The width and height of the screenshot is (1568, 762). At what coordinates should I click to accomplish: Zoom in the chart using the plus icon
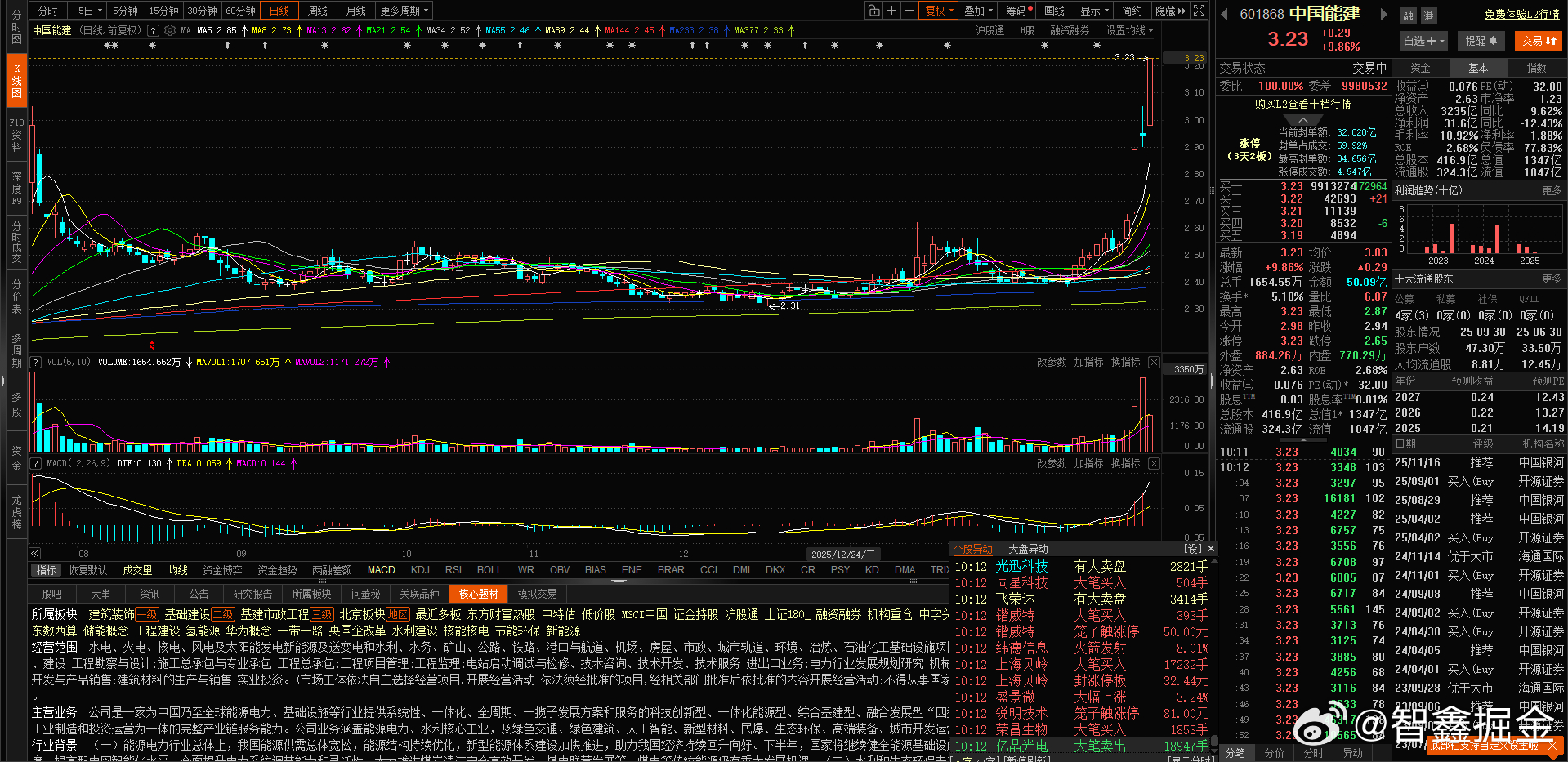[x=892, y=10]
